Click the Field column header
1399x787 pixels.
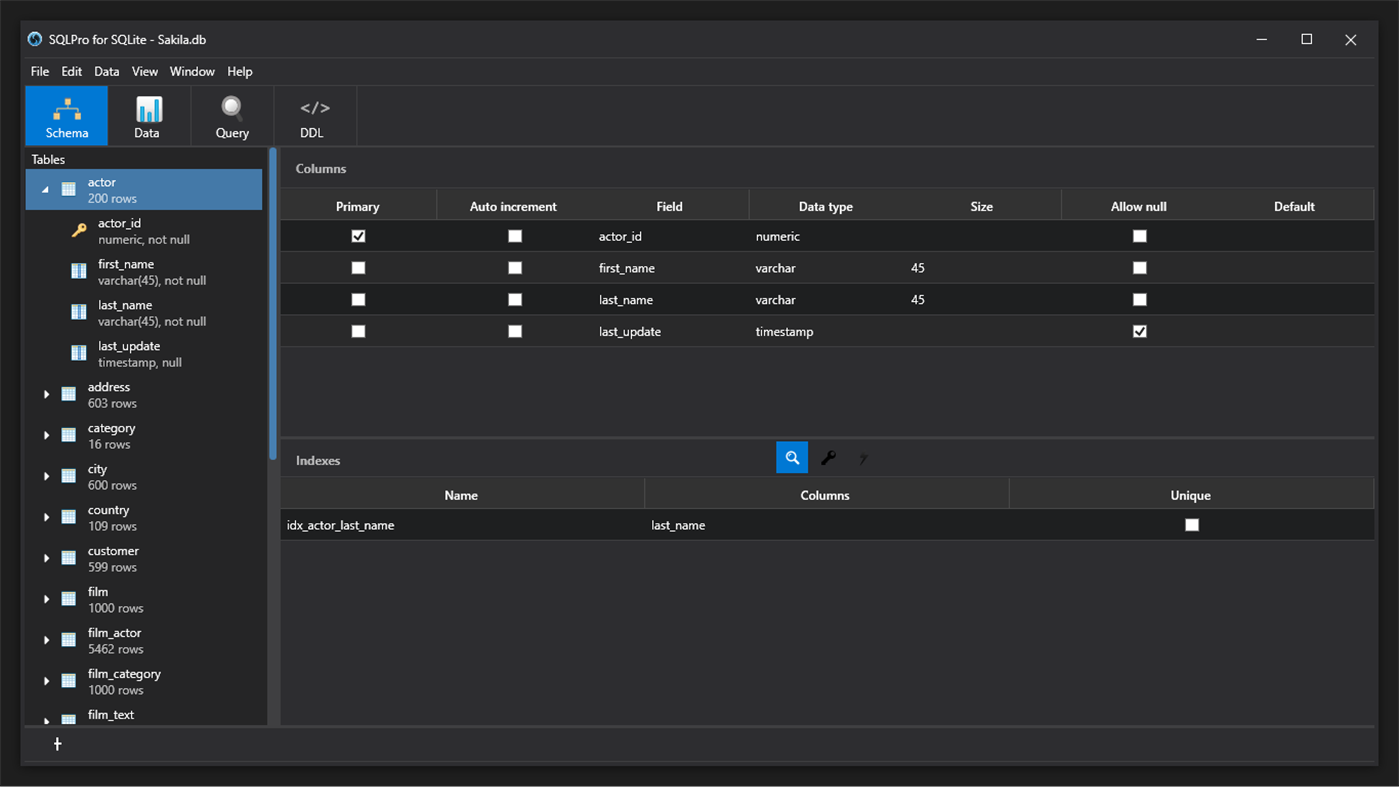pyautogui.click(x=670, y=206)
